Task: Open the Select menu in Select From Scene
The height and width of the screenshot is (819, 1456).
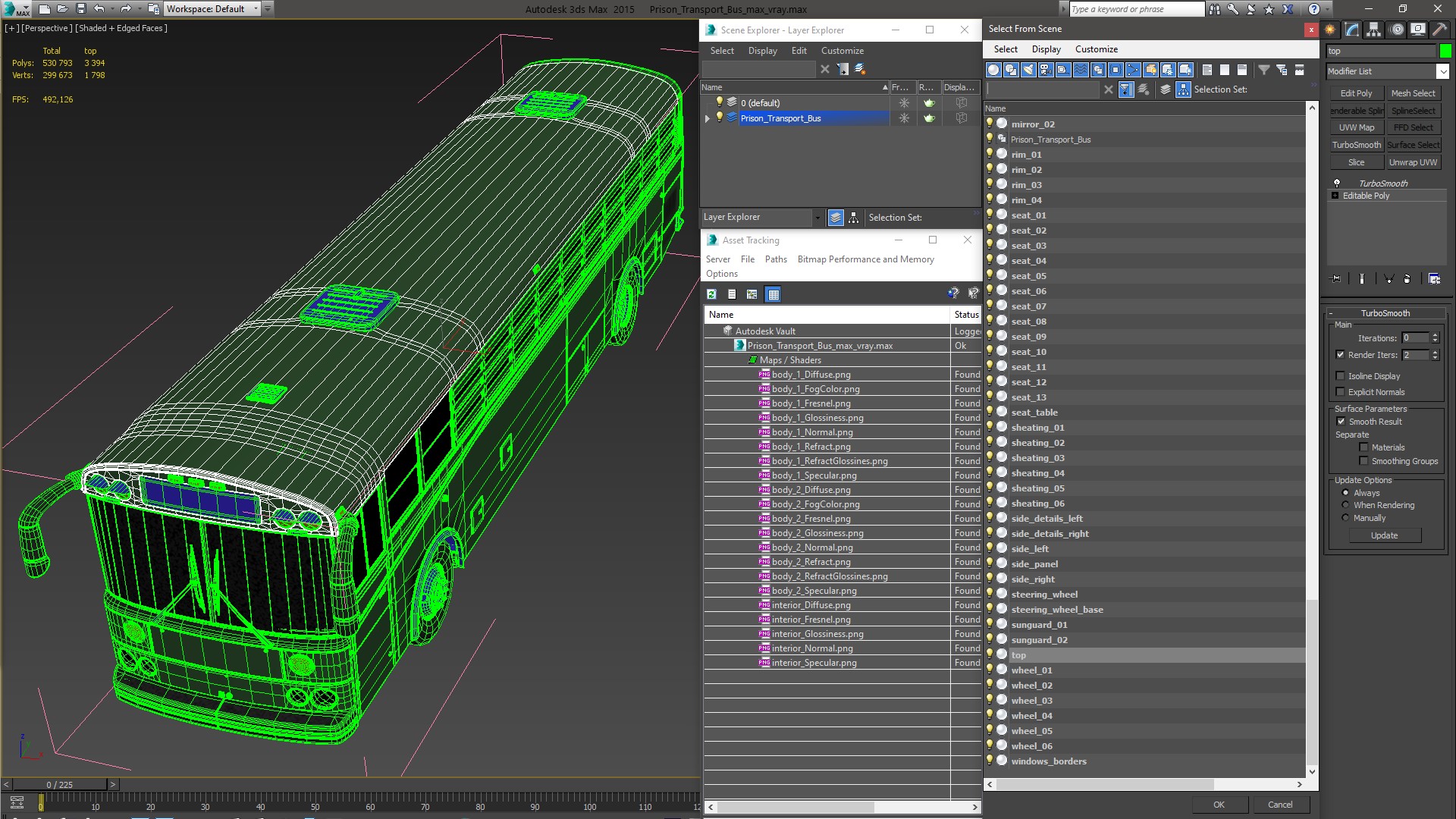Action: [1006, 49]
